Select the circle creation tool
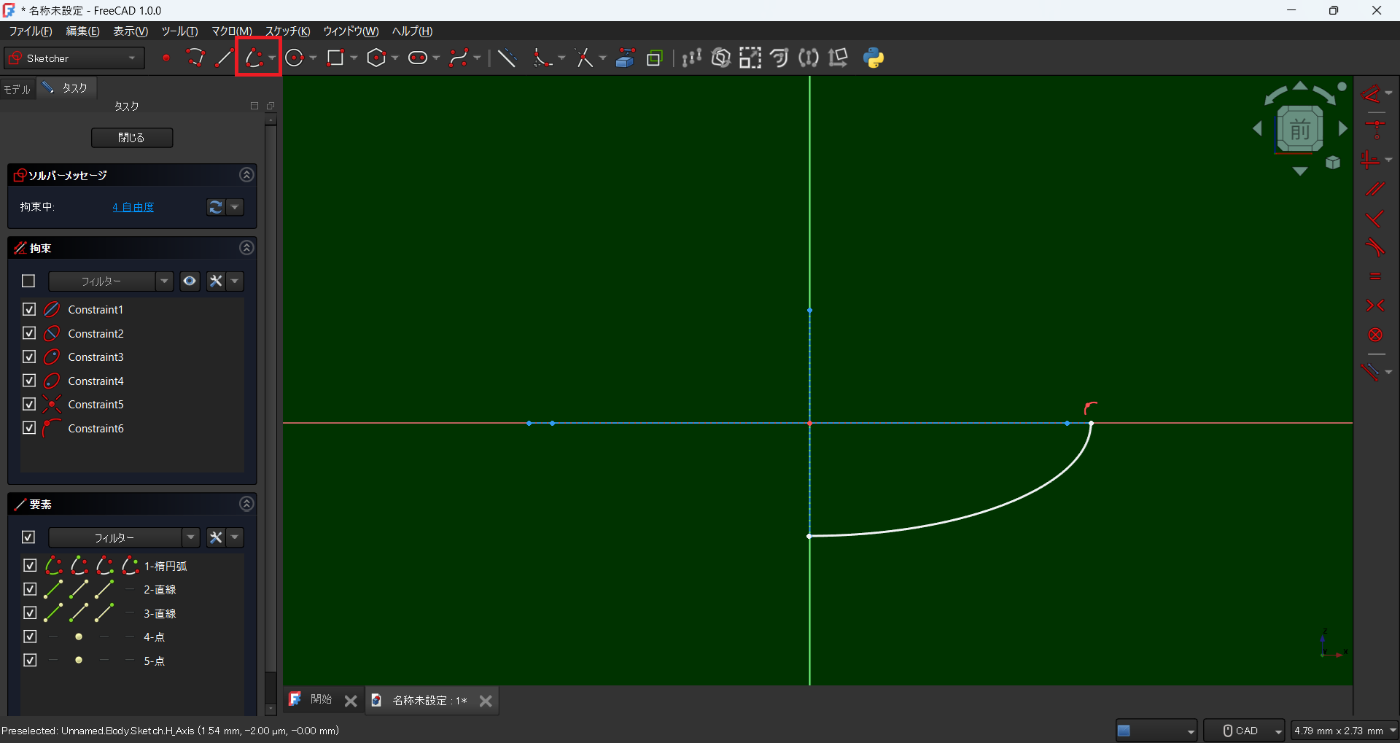Viewport: 1400px width, 743px height. click(294, 58)
